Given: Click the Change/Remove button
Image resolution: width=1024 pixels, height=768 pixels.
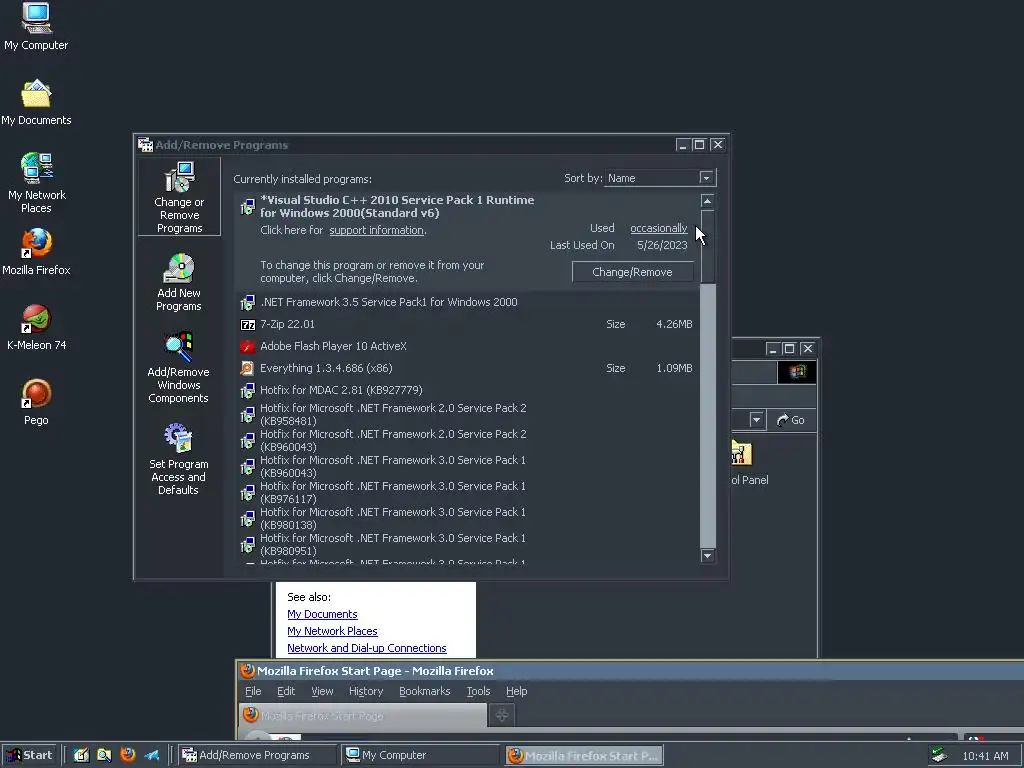Looking at the screenshot, I should click(x=632, y=272).
